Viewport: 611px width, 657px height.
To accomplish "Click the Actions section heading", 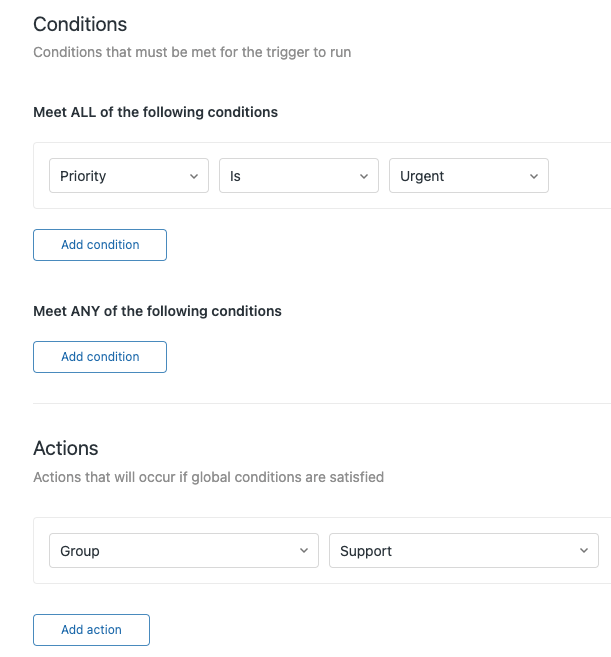I will click(x=66, y=448).
